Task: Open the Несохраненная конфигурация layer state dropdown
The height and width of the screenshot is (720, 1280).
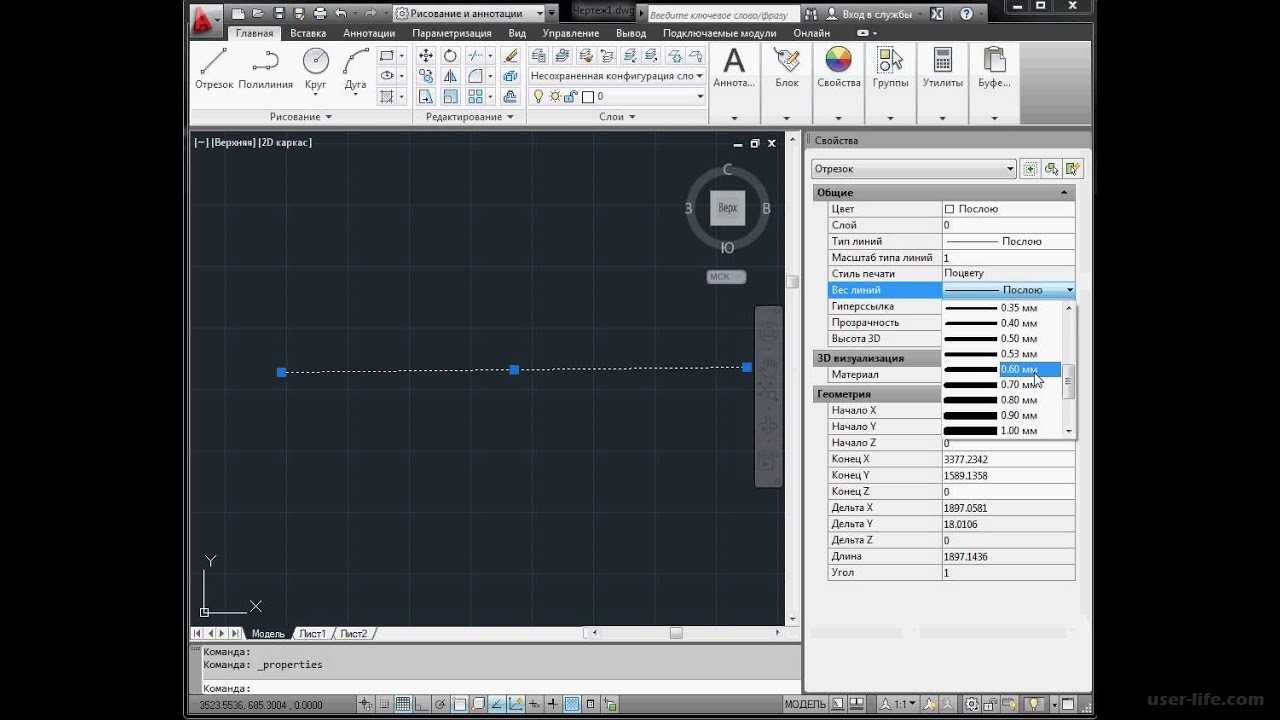Action: tap(616, 76)
